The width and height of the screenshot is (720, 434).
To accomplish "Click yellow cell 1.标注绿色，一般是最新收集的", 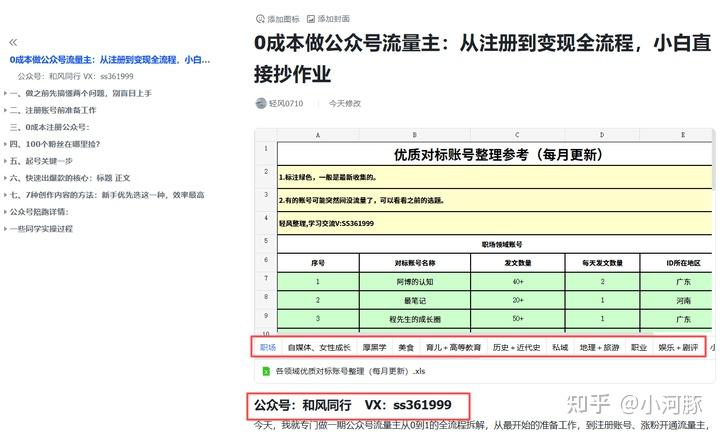I will coord(495,177).
